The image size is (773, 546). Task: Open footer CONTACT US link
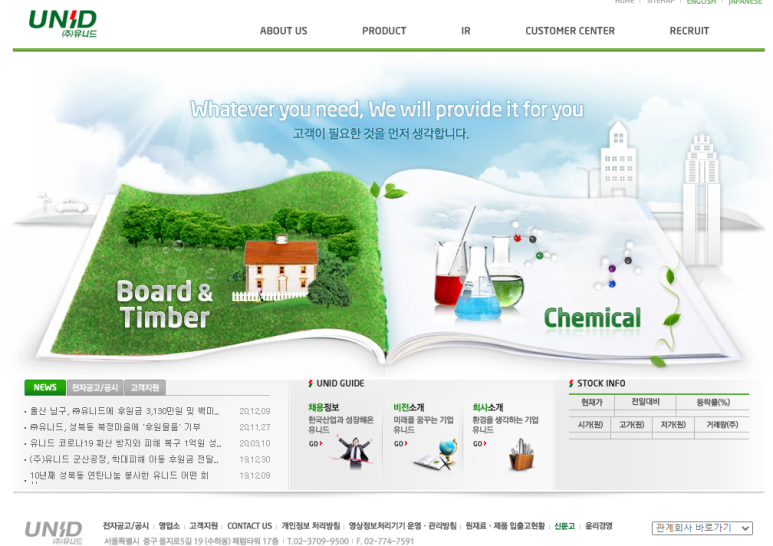(249, 526)
